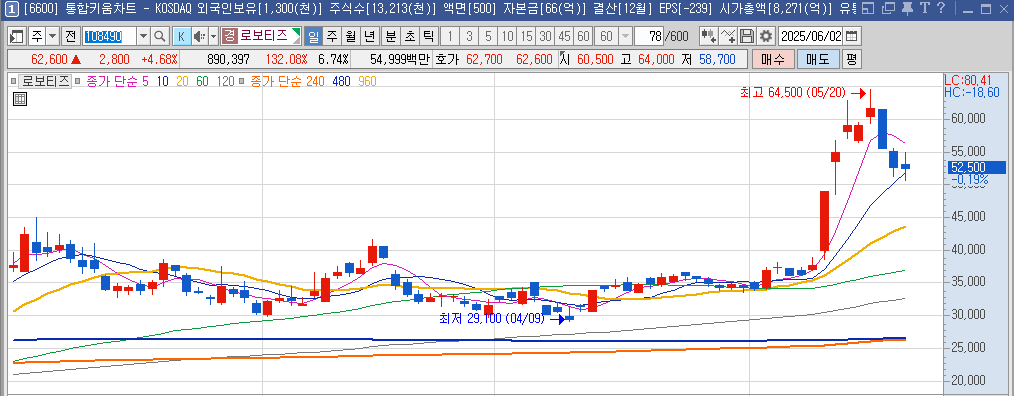Image resolution: width=1014 pixels, height=396 pixels.
Task: Click the blue 480 moving average label
Action: pos(340,82)
